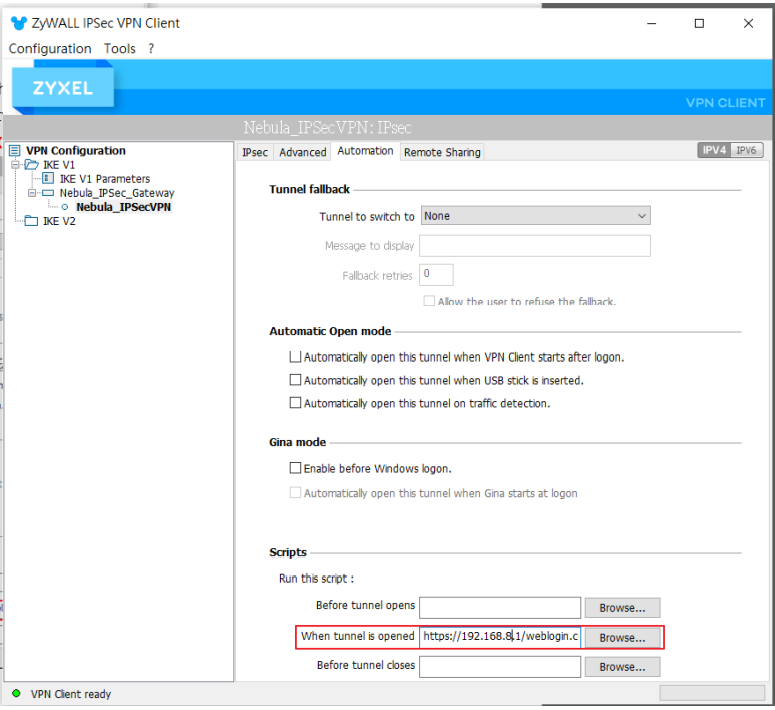Open the Configuration menu
The width and height of the screenshot is (775, 710).
coord(50,48)
